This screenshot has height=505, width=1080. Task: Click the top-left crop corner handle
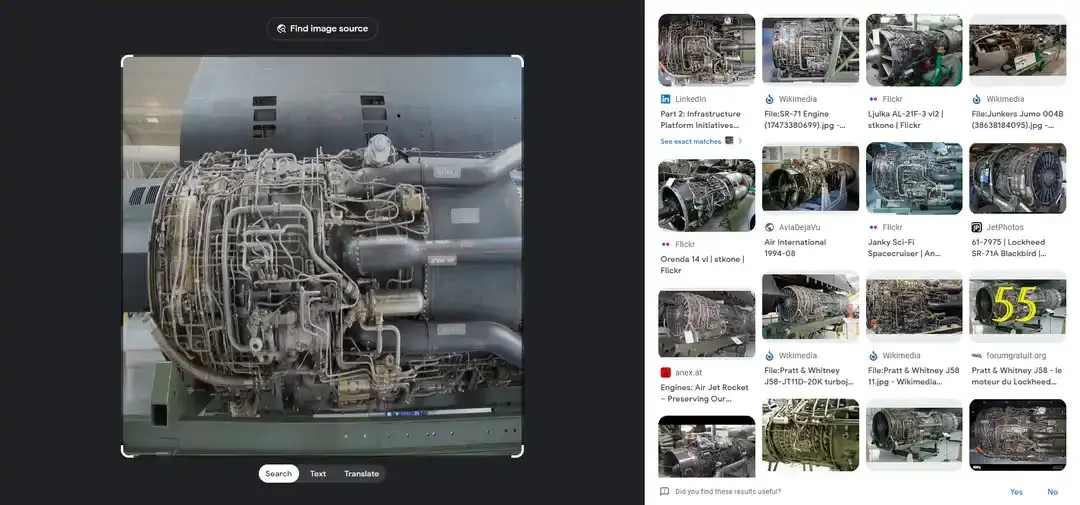click(125, 59)
